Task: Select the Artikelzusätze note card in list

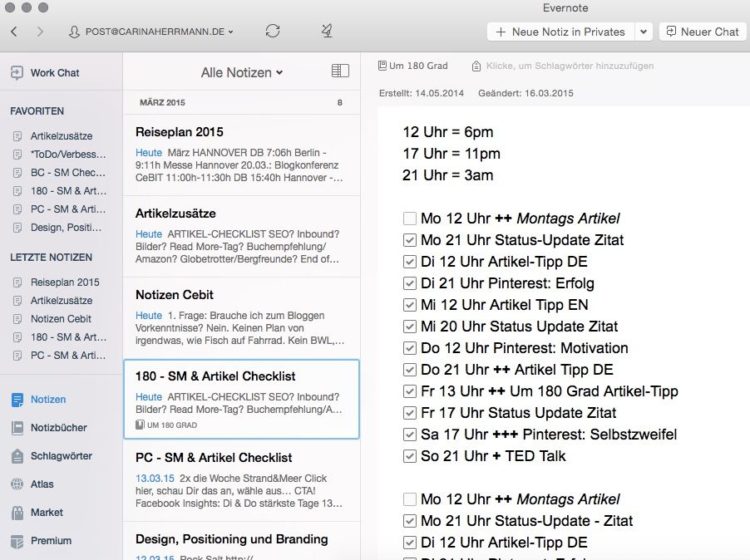Action: click(x=242, y=236)
